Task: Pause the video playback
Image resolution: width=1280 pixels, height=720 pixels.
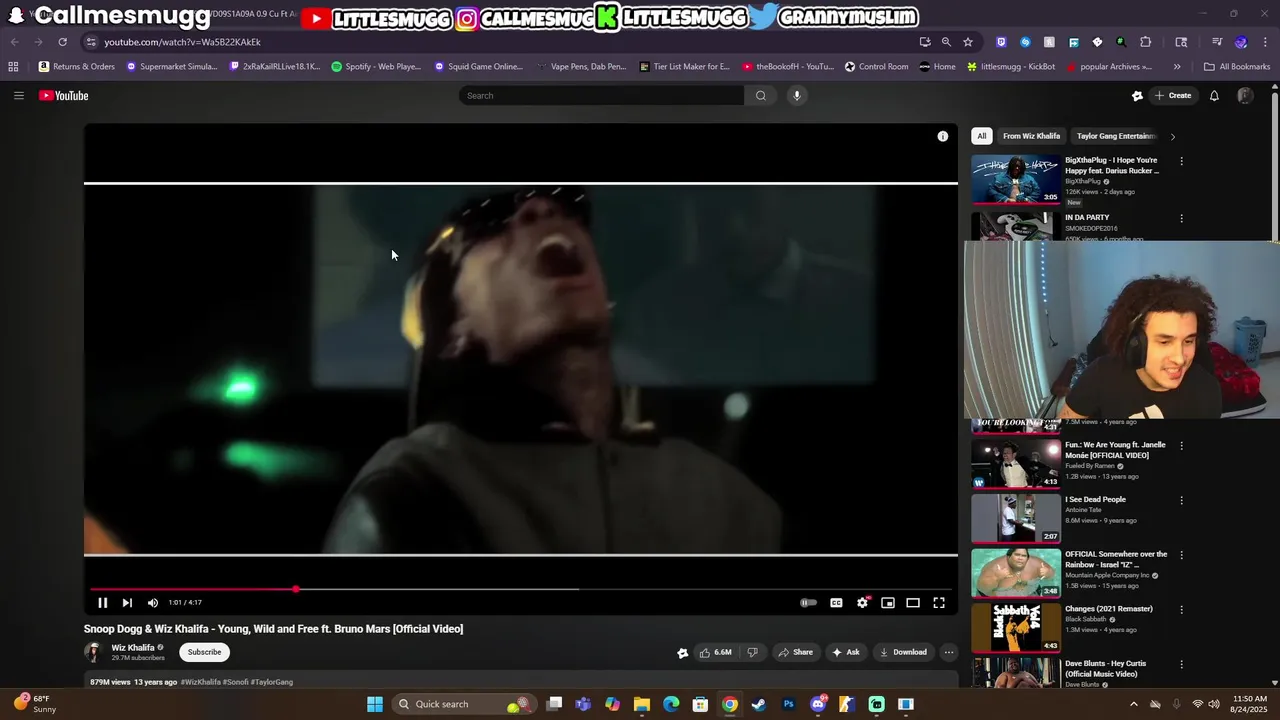Action: (102, 603)
